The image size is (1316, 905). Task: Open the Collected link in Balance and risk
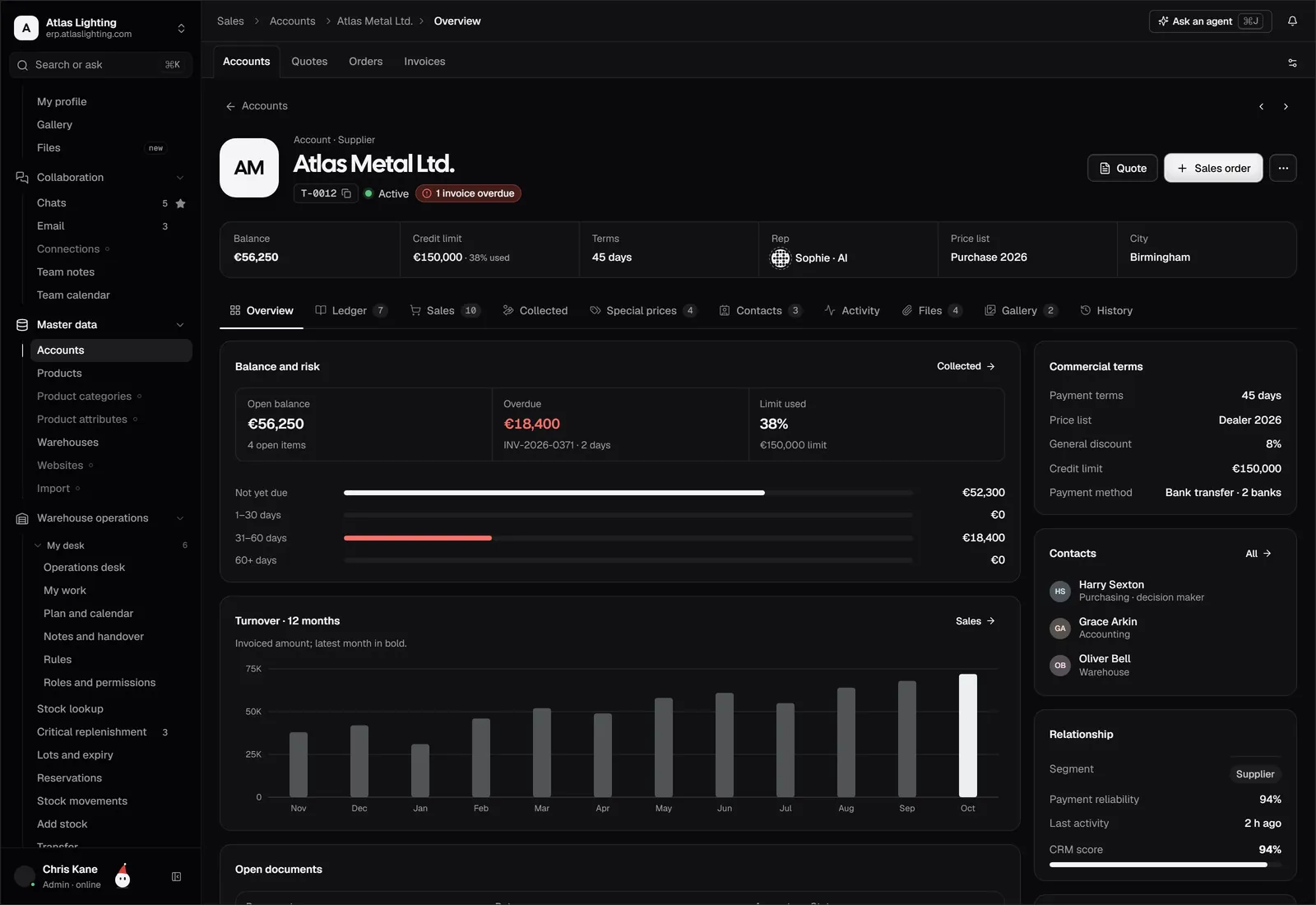tap(966, 366)
